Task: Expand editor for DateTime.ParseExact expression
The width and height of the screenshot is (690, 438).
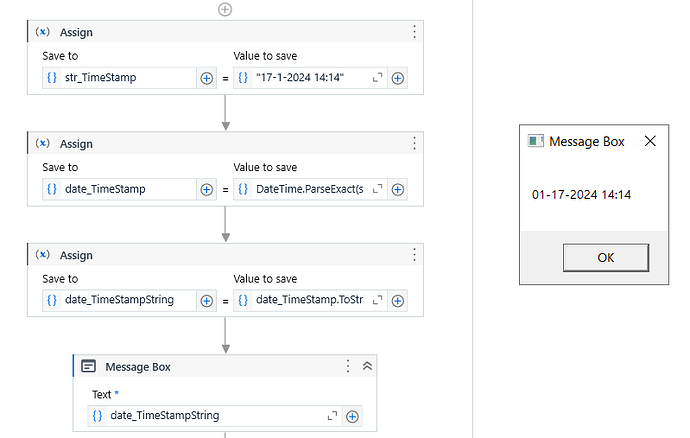Action: coord(378,189)
